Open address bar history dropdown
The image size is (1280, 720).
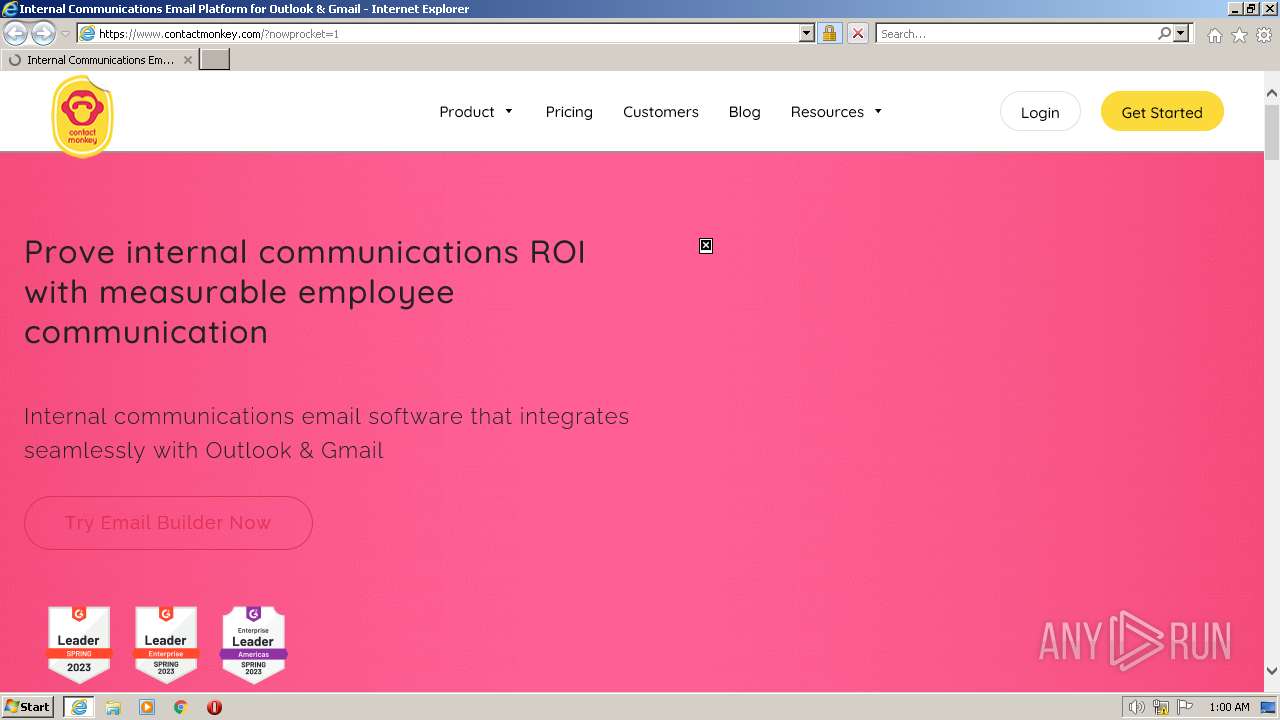coord(807,33)
